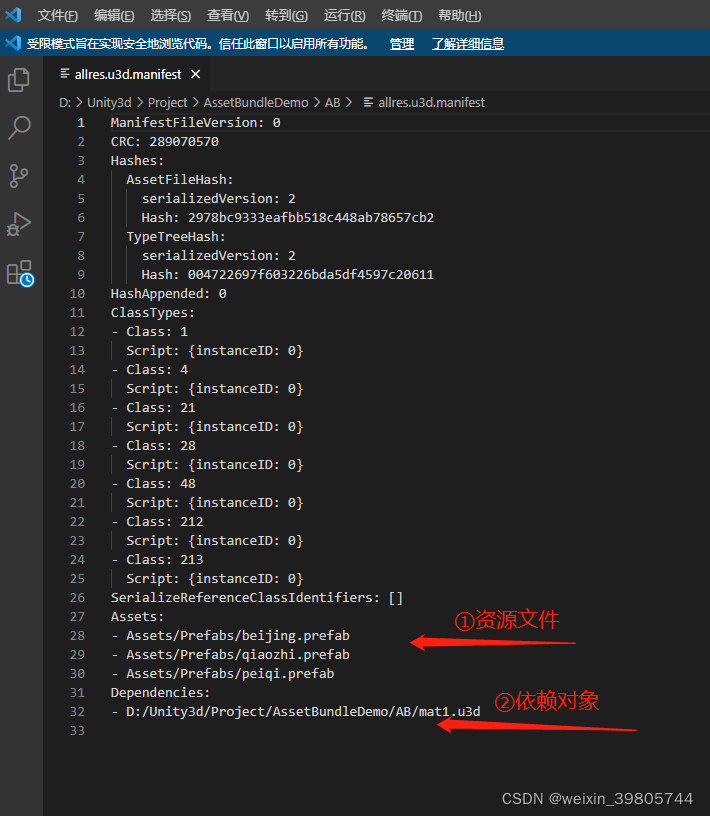The height and width of the screenshot is (816, 710).
Task: Click the text 'CRC: 289070570'
Action: pyautogui.click(x=164, y=142)
